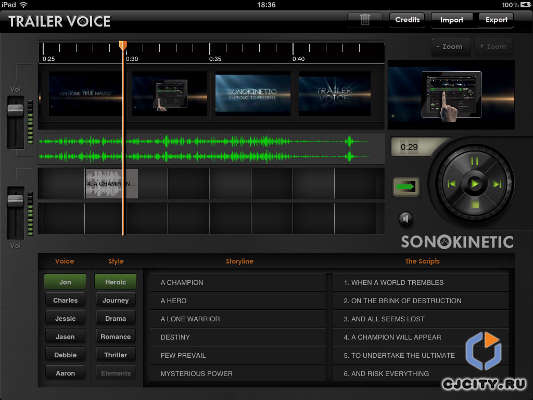Click the minus Zoom button

coord(451,47)
